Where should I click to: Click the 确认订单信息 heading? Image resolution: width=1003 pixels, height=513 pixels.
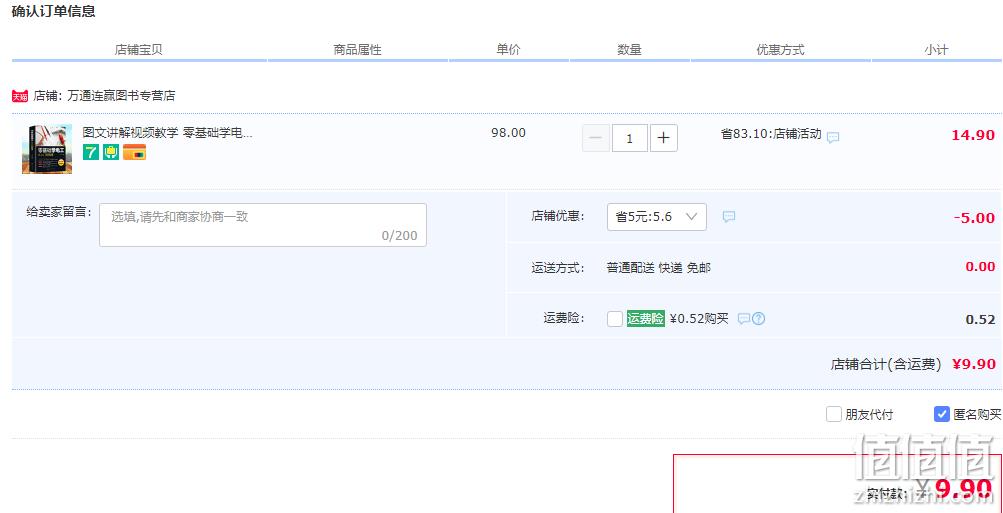pyautogui.click(x=54, y=12)
